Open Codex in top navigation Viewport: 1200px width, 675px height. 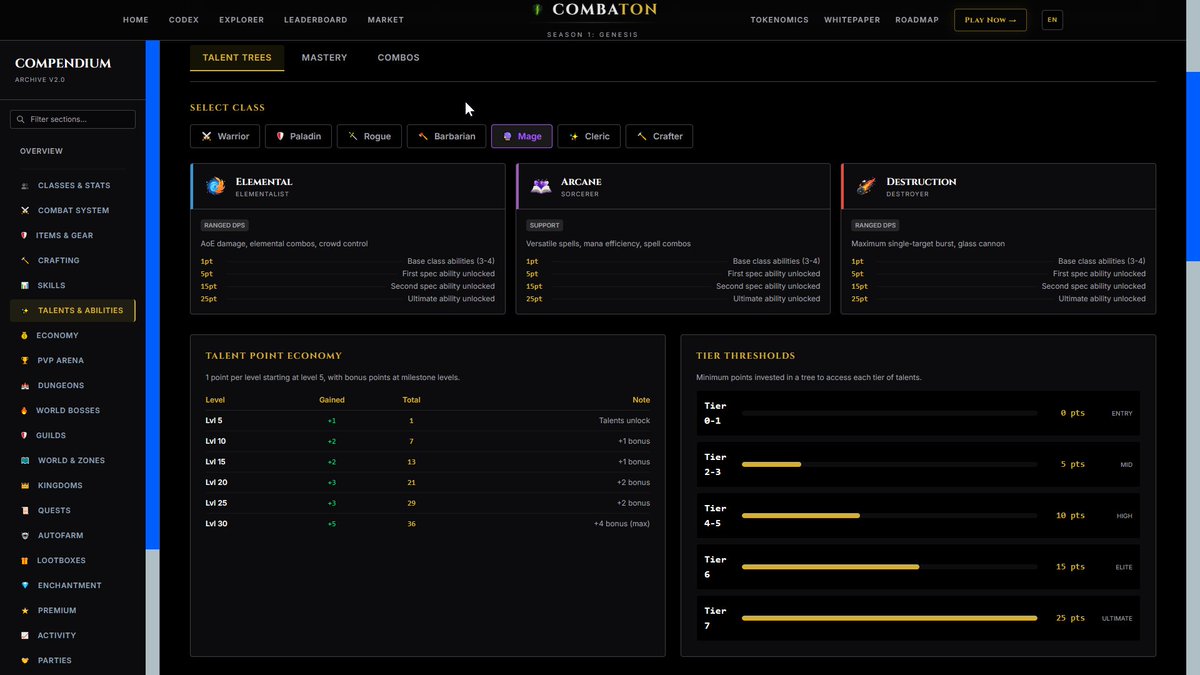coord(184,20)
